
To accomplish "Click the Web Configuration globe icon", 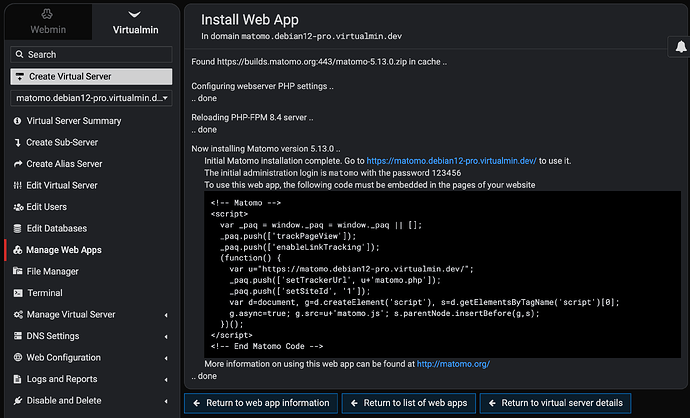I will click(18, 357).
